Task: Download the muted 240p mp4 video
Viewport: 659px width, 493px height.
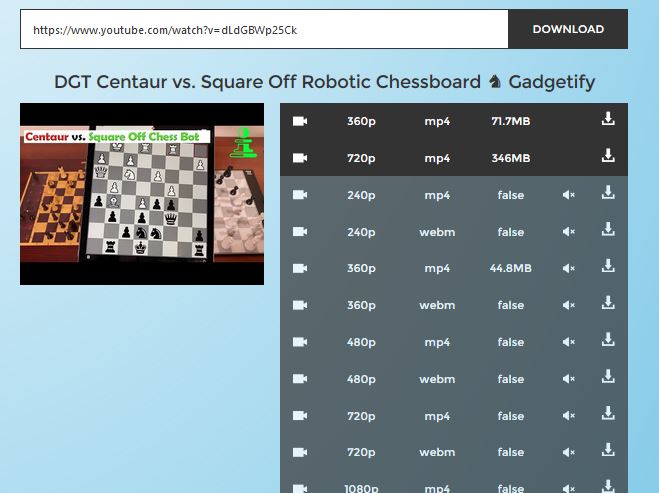Action: [608, 192]
